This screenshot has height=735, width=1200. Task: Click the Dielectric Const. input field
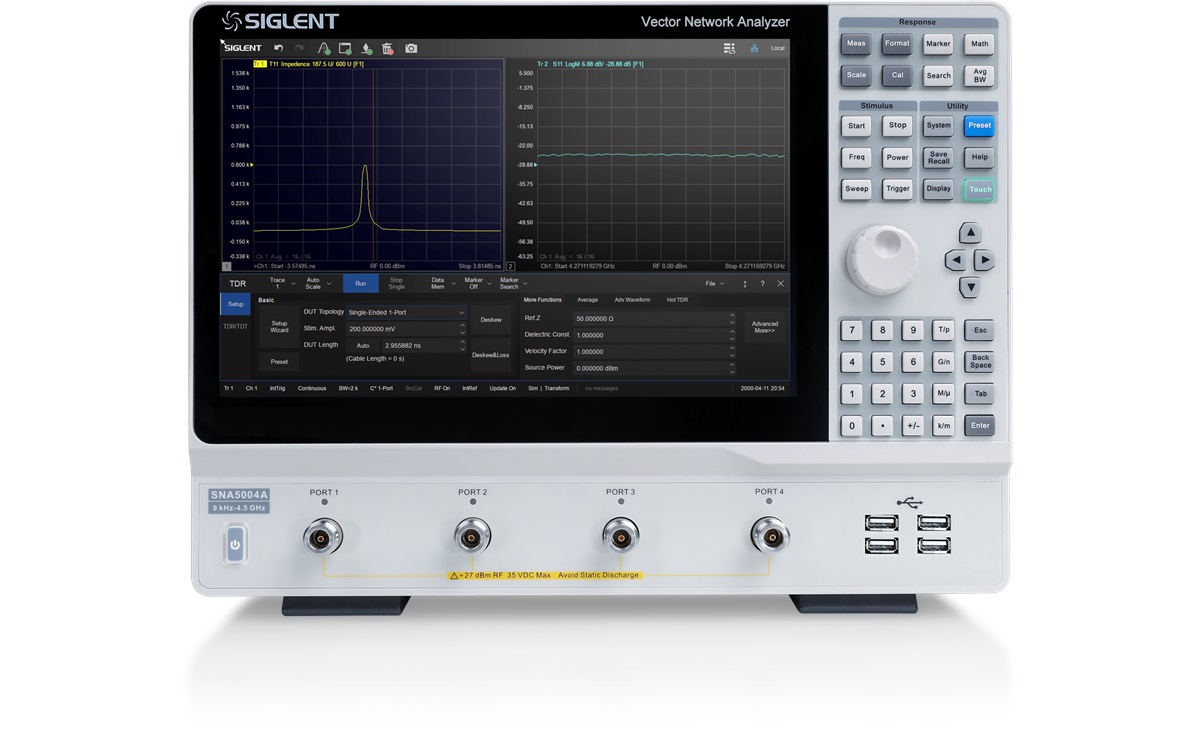point(654,335)
